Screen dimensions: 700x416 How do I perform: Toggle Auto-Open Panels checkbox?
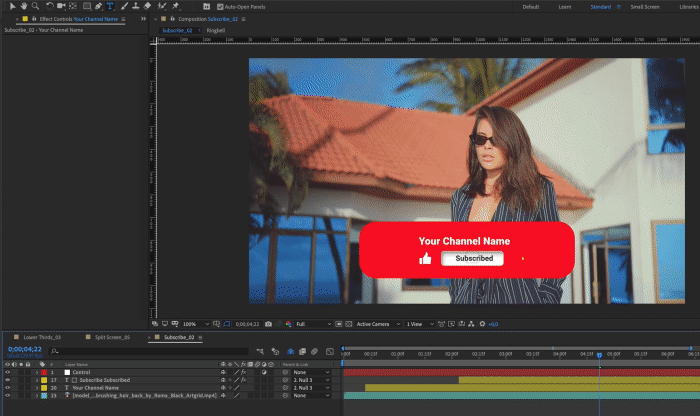[x=220, y=7]
